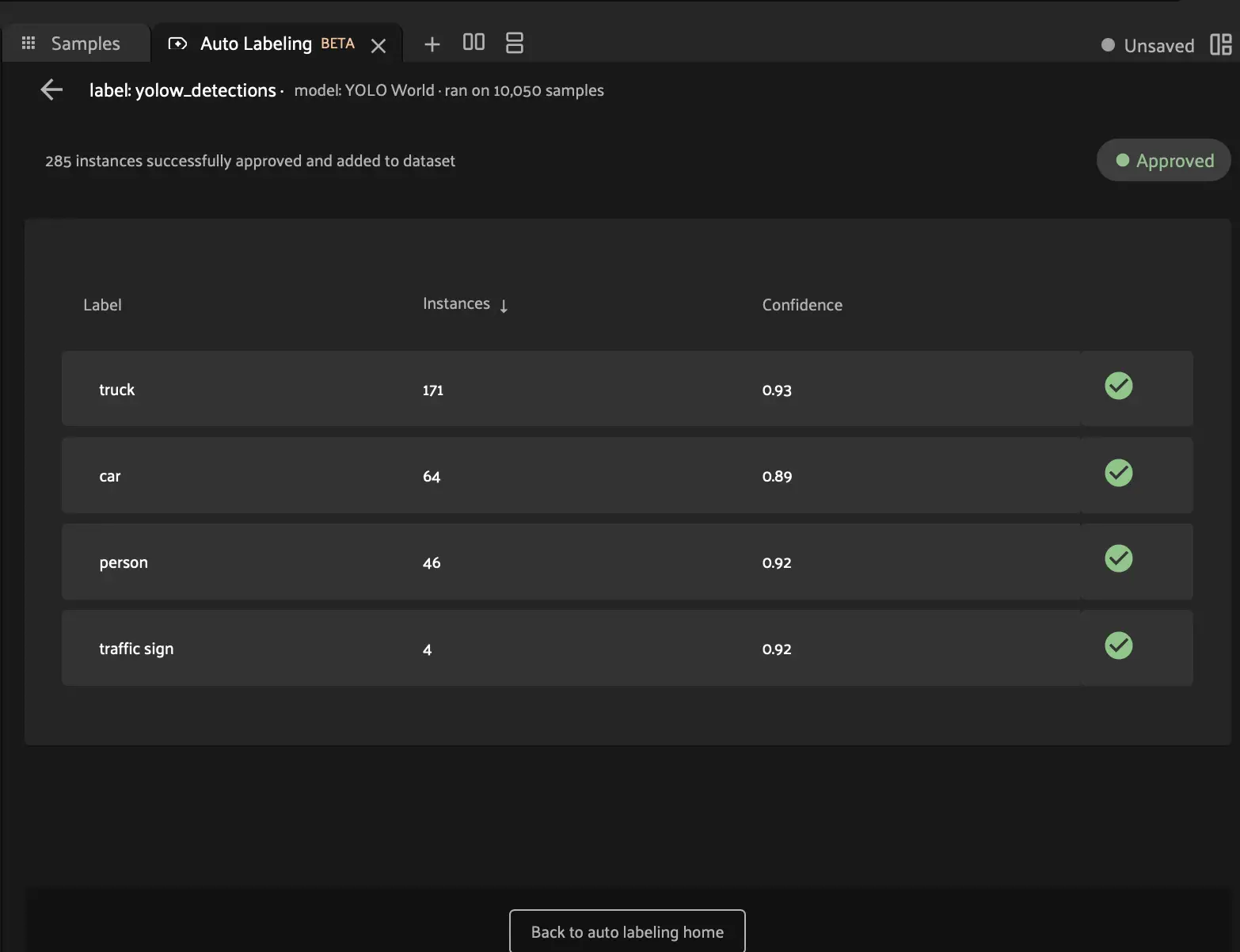The height and width of the screenshot is (952, 1240).
Task: Click the Auto Labeling tab icon
Action: pos(177,44)
